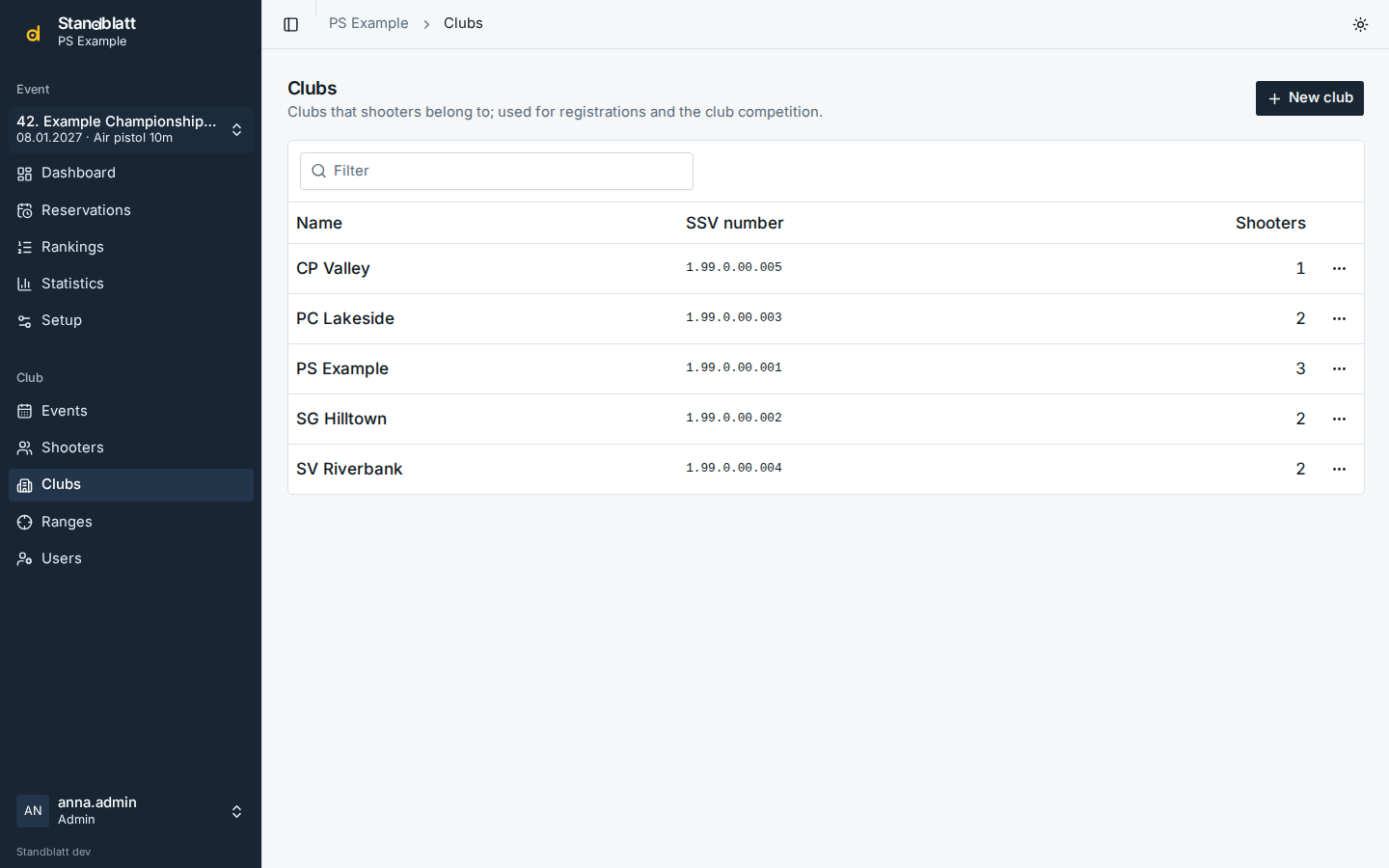1389x868 pixels.
Task: Open actions menu for SV Riverbank
Action: tap(1339, 470)
